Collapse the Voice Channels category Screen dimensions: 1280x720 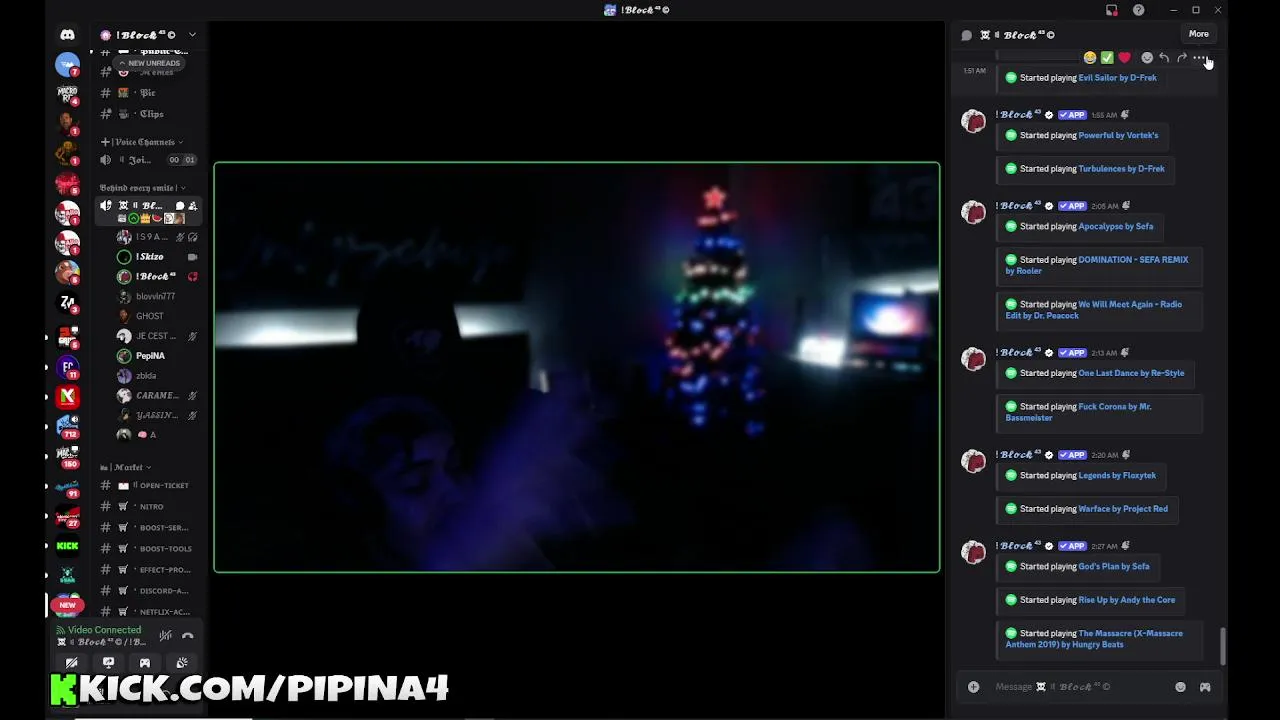pyautogui.click(x=142, y=142)
